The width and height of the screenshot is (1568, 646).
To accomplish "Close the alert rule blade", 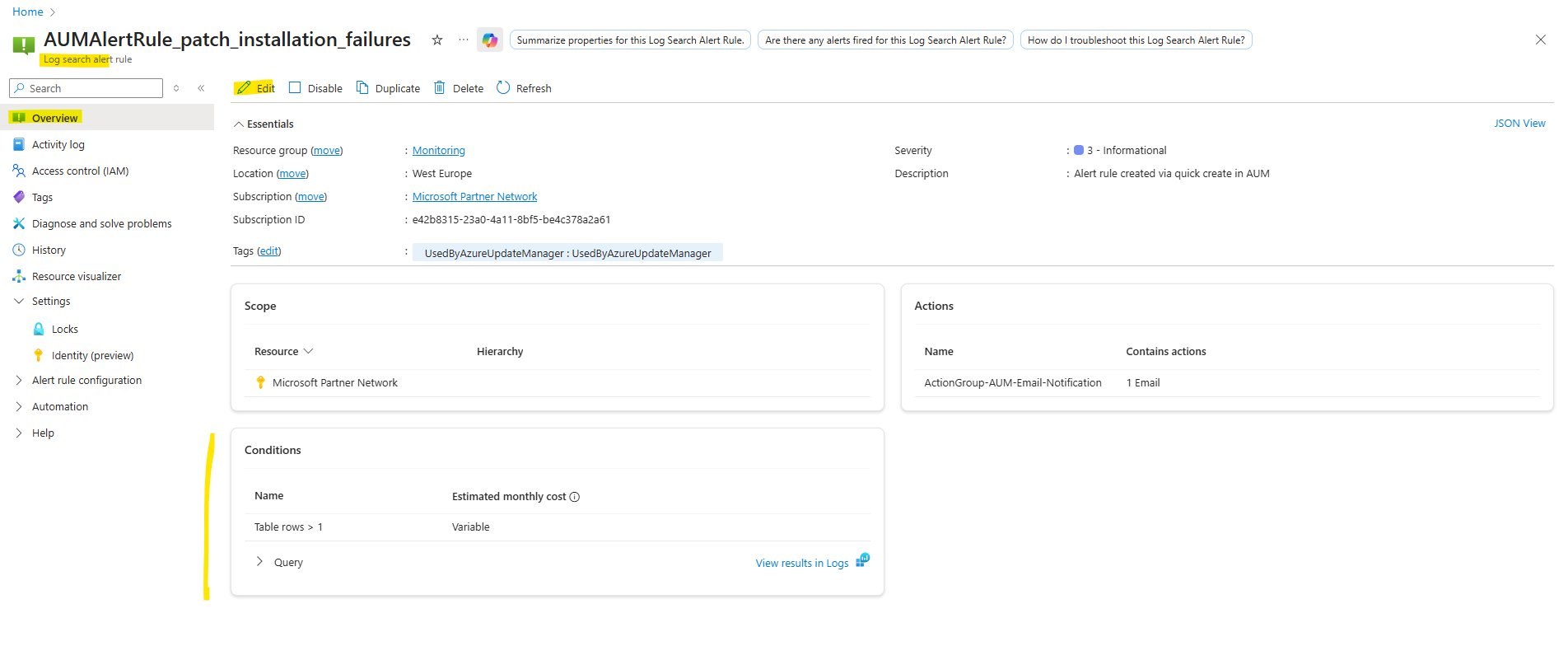I will pos(1540,40).
